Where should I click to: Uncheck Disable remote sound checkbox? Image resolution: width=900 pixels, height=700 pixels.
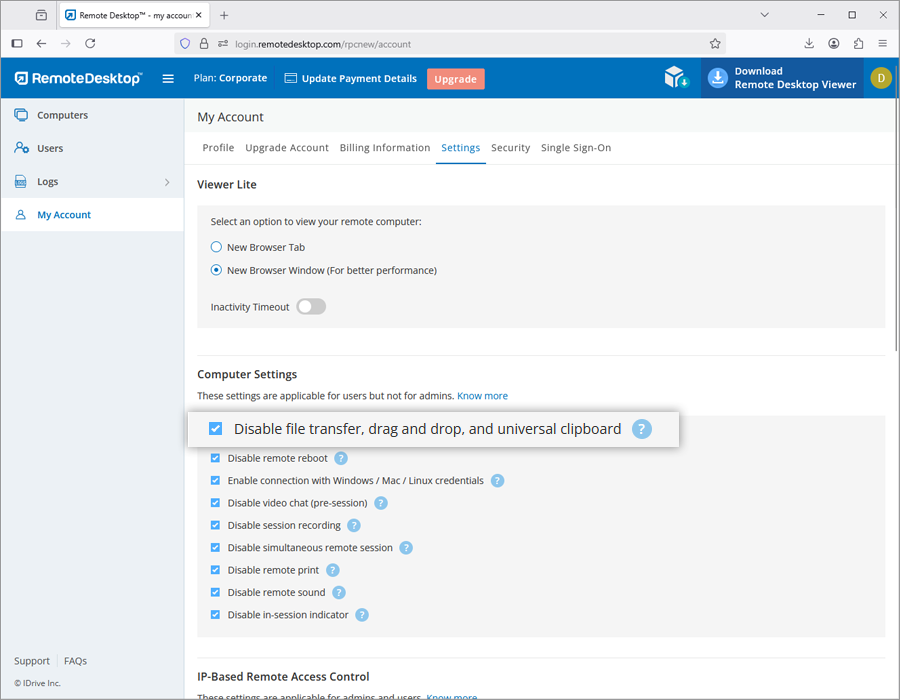(x=215, y=593)
